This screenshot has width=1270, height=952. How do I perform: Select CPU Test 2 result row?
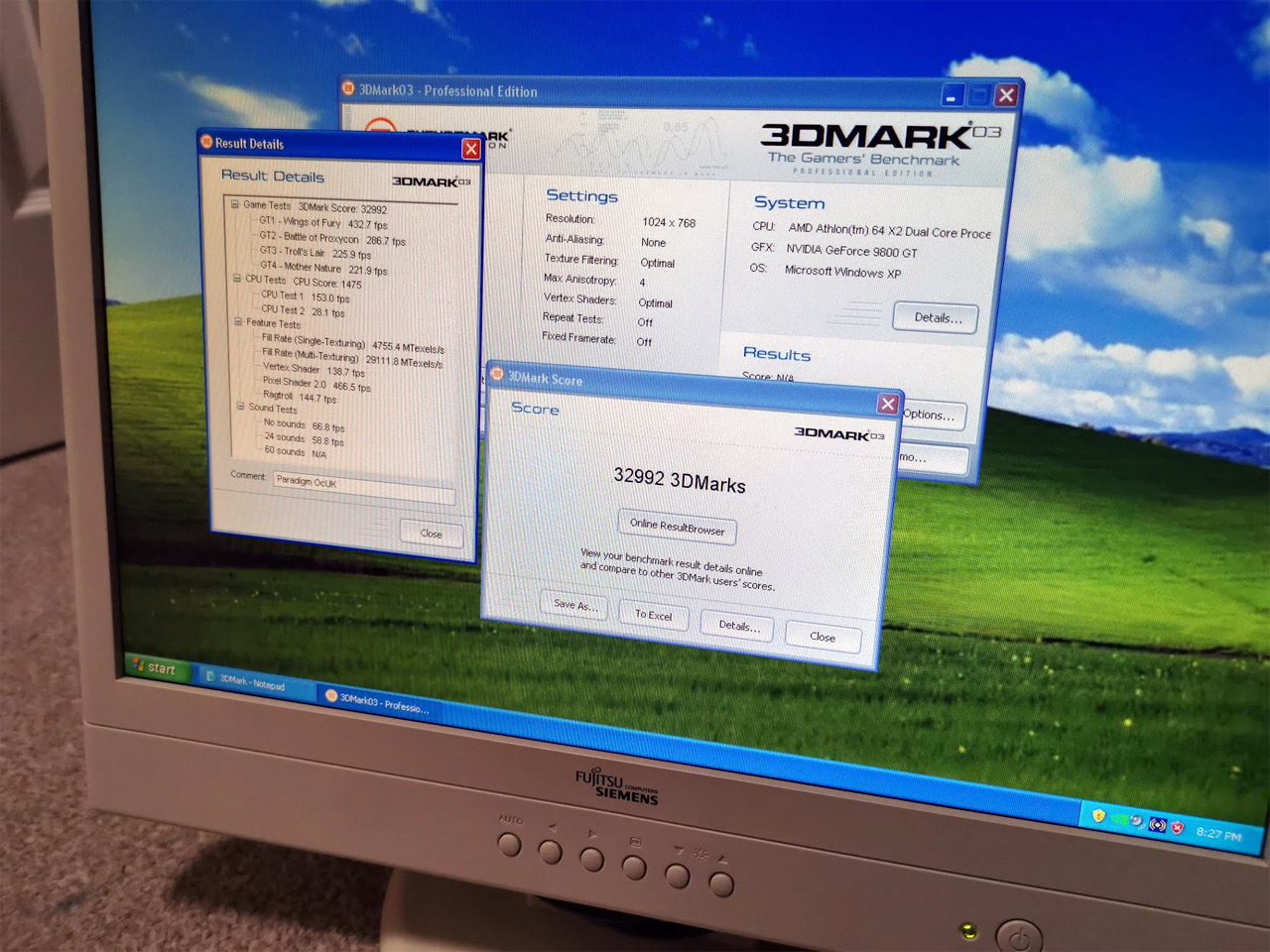tap(304, 310)
